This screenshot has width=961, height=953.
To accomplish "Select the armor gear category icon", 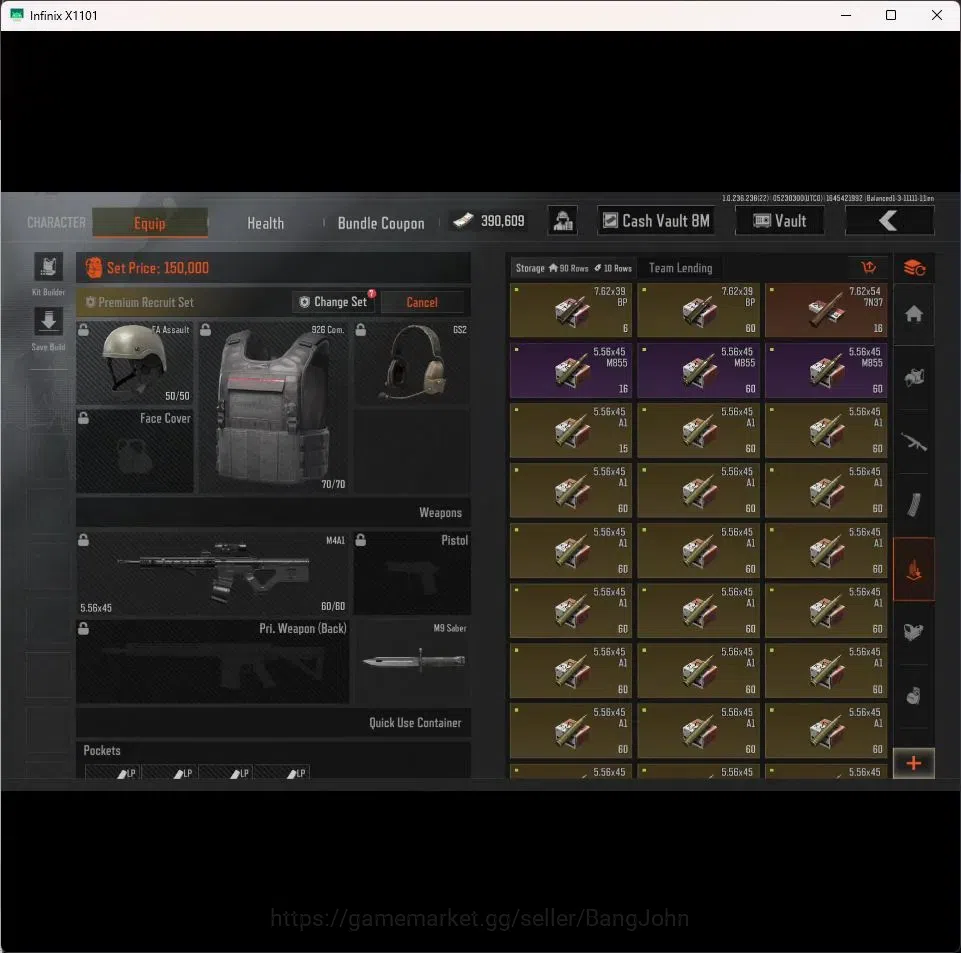I will [914, 377].
